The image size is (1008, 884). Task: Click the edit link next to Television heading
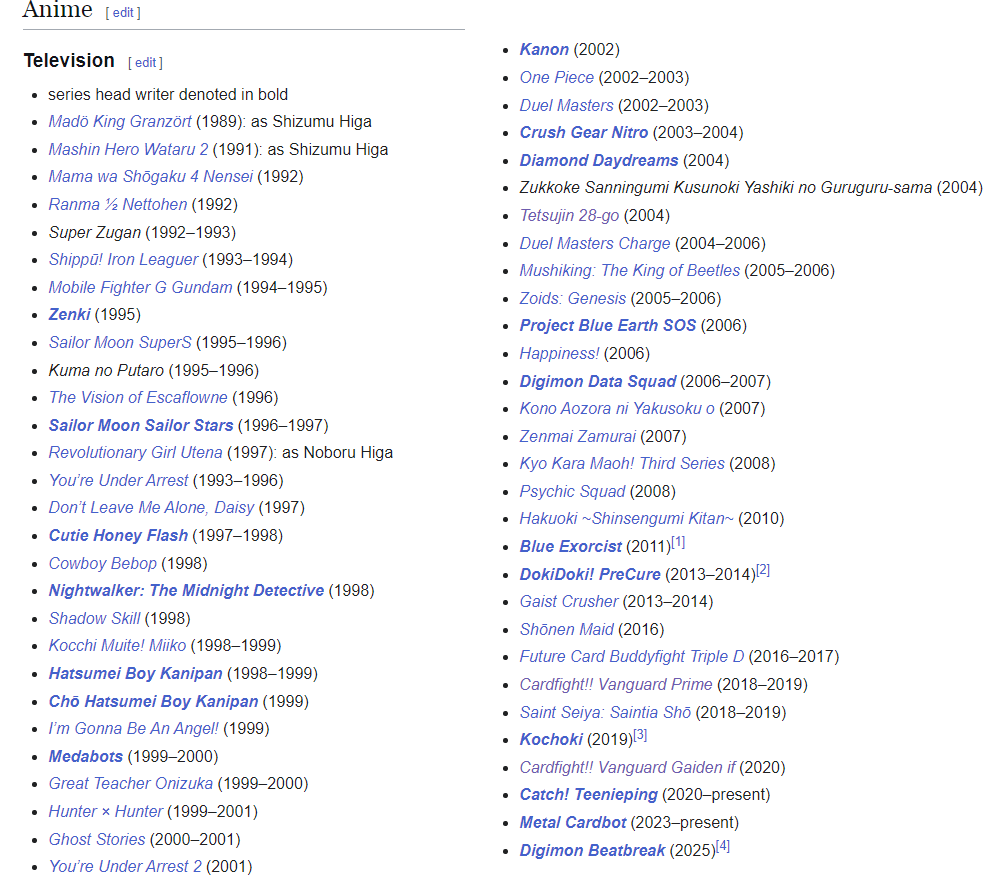(145, 62)
